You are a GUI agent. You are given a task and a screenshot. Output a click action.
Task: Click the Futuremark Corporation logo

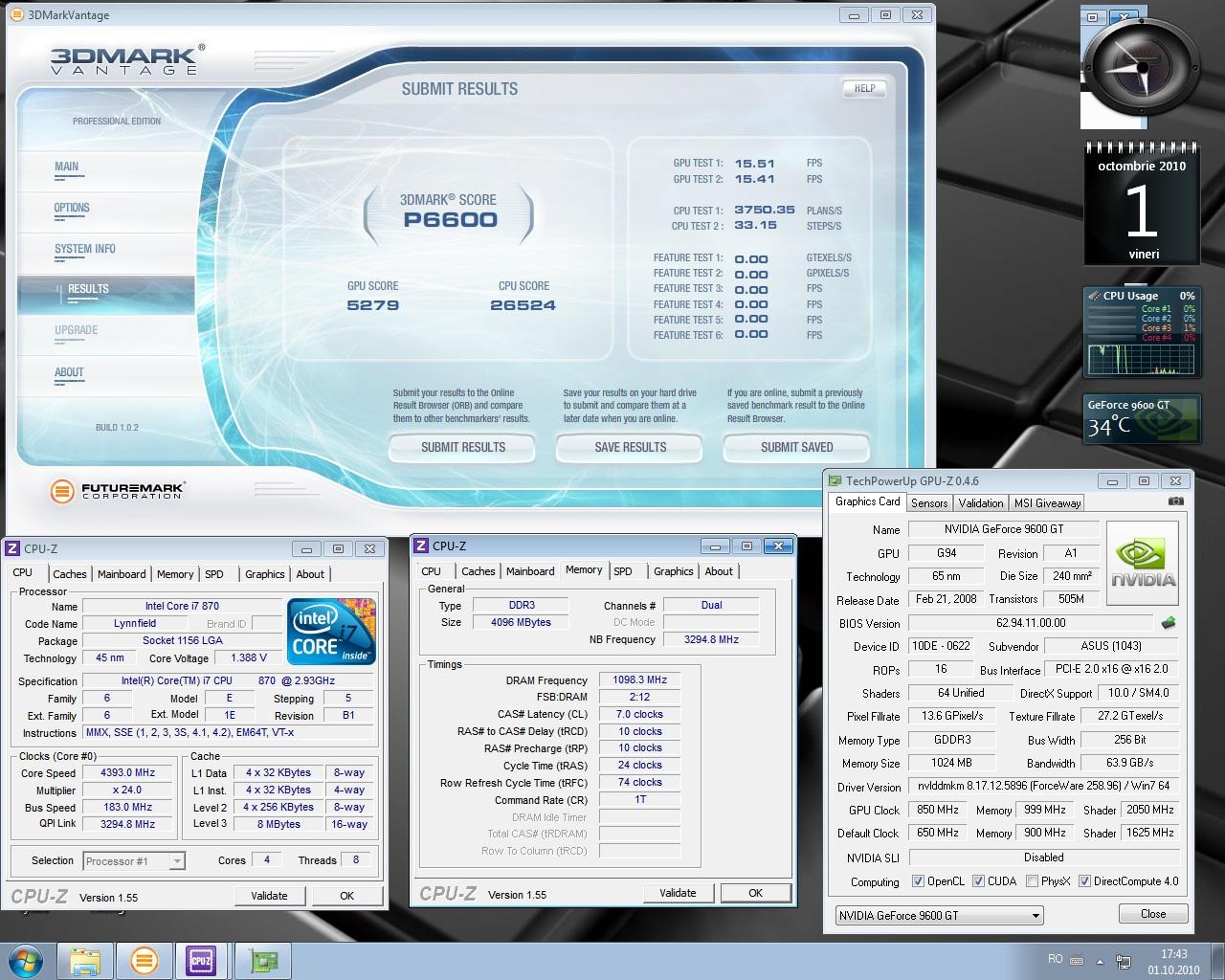pos(117,491)
